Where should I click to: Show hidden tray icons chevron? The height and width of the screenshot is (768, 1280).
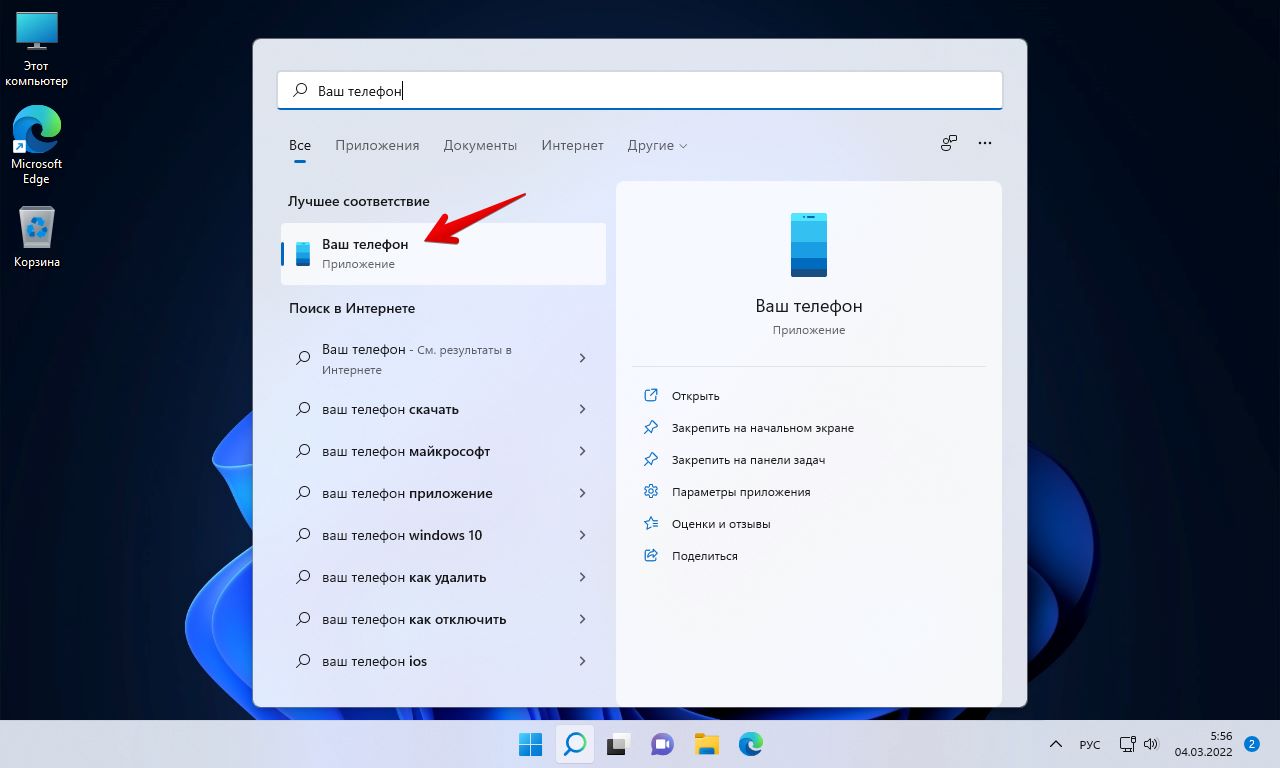coord(1055,744)
